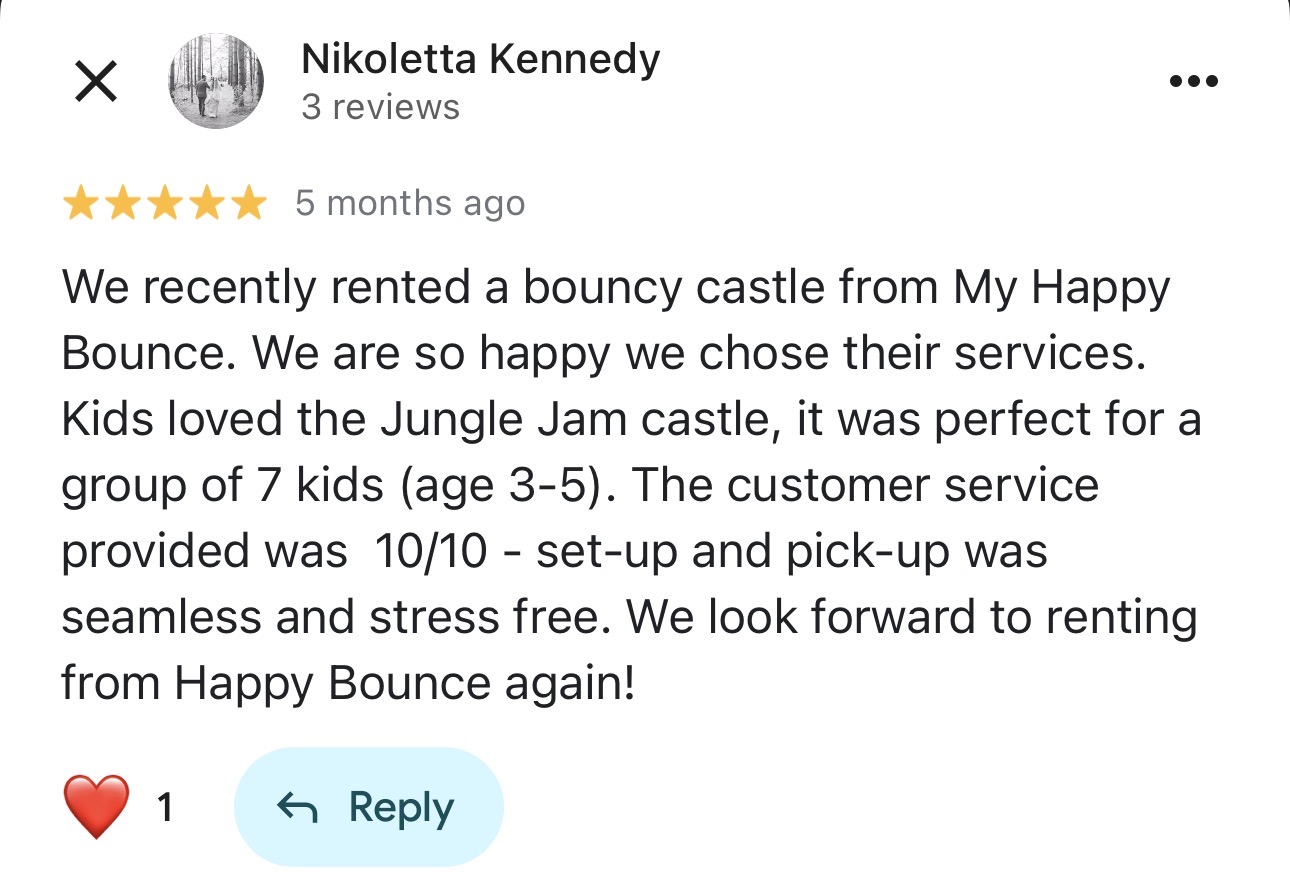Click "My Happy" in the review's first line

tap(1060, 289)
